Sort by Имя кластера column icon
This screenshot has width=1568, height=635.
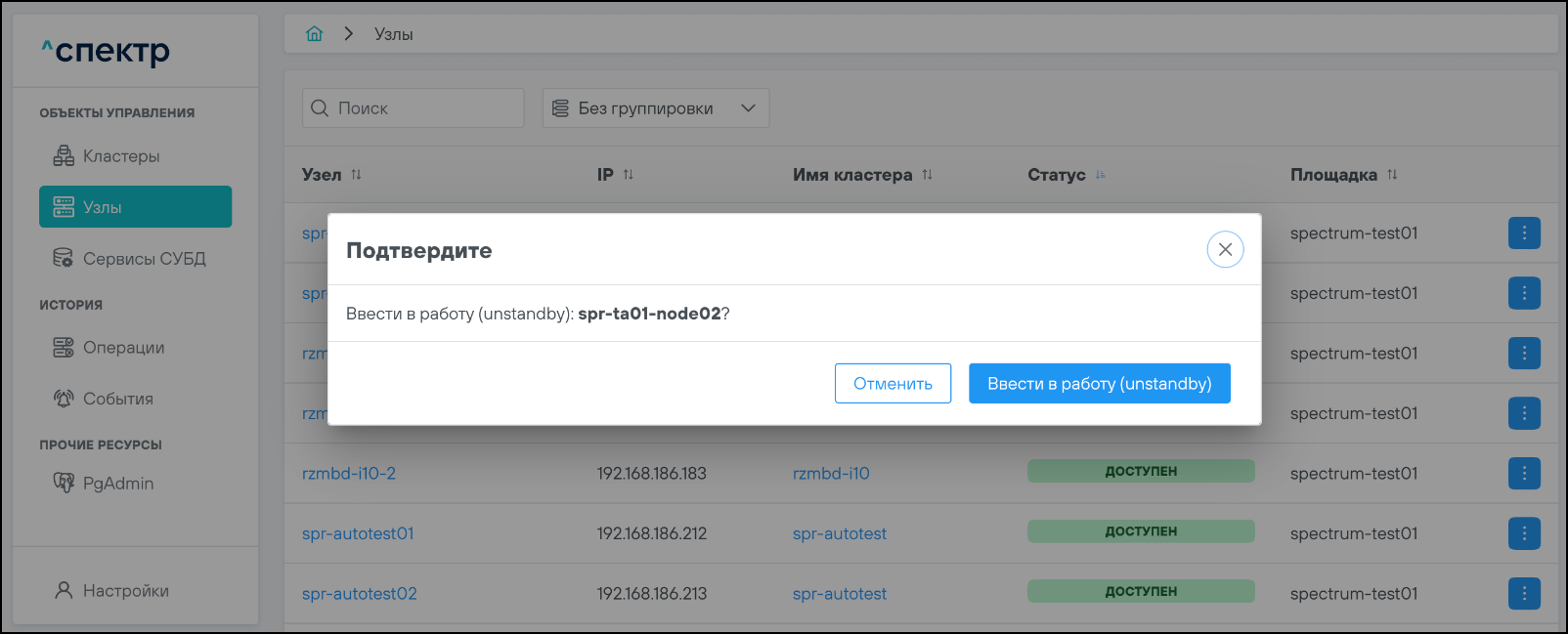tap(928, 175)
